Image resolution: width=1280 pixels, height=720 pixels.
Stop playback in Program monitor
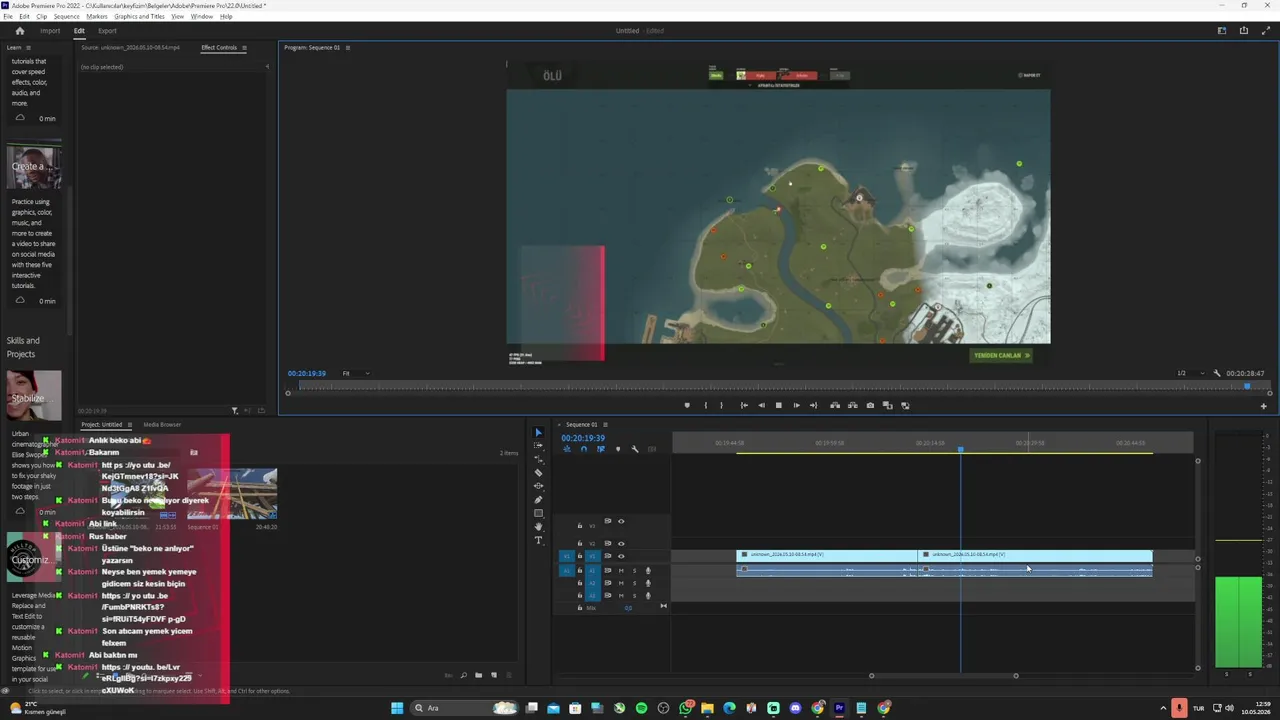tap(778, 405)
